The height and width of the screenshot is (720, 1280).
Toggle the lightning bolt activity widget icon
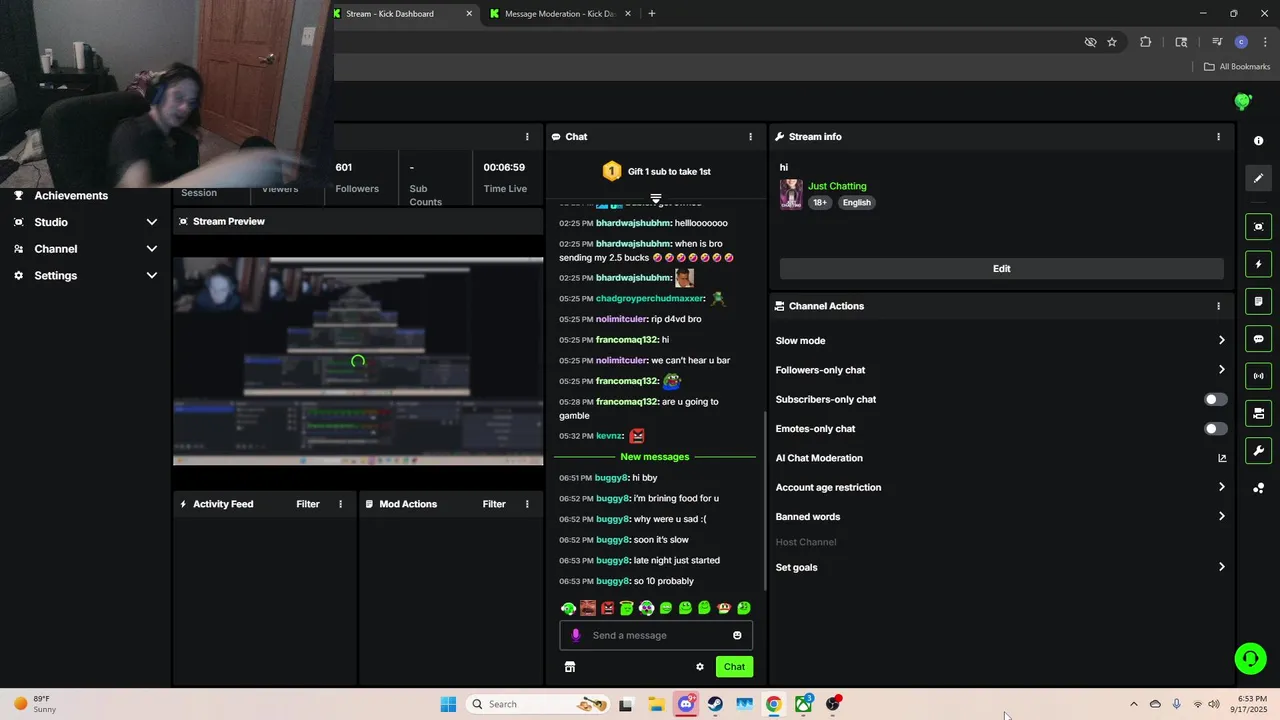click(x=1258, y=264)
